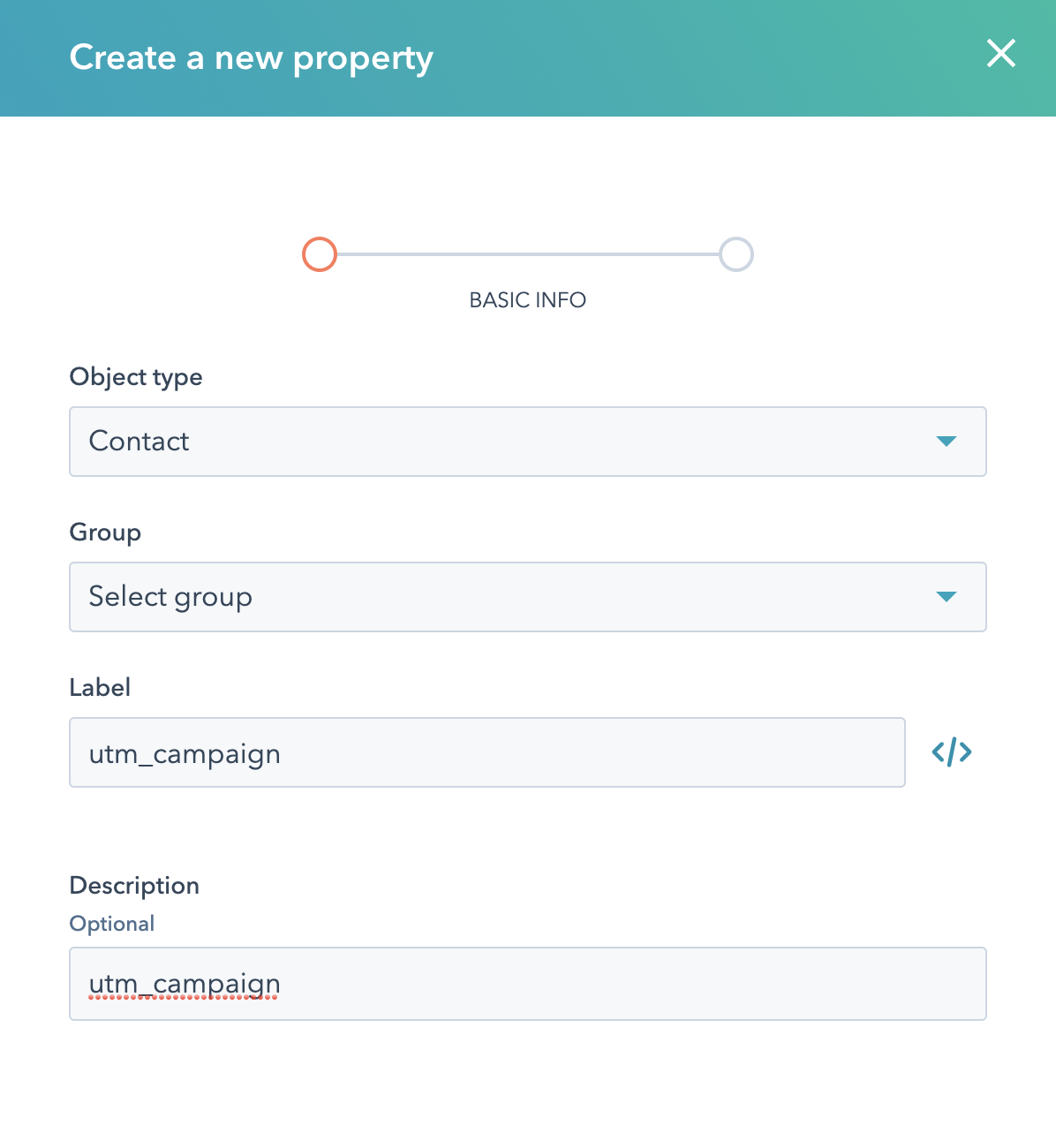
Task: Click the Description field heading
Action: click(134, 886)
